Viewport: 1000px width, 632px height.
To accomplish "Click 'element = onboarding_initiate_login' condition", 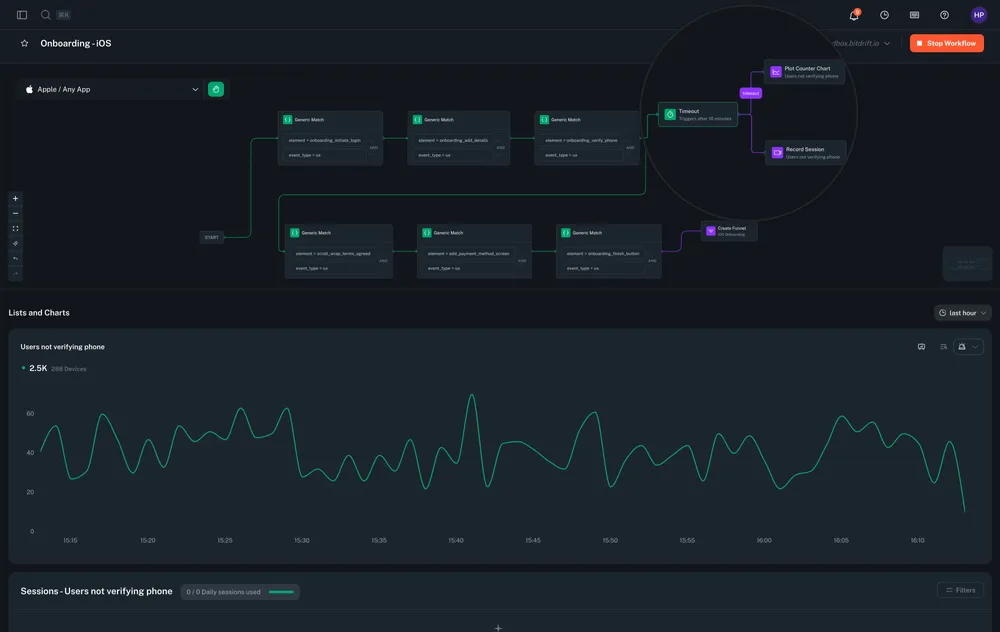I will (325, 140).
